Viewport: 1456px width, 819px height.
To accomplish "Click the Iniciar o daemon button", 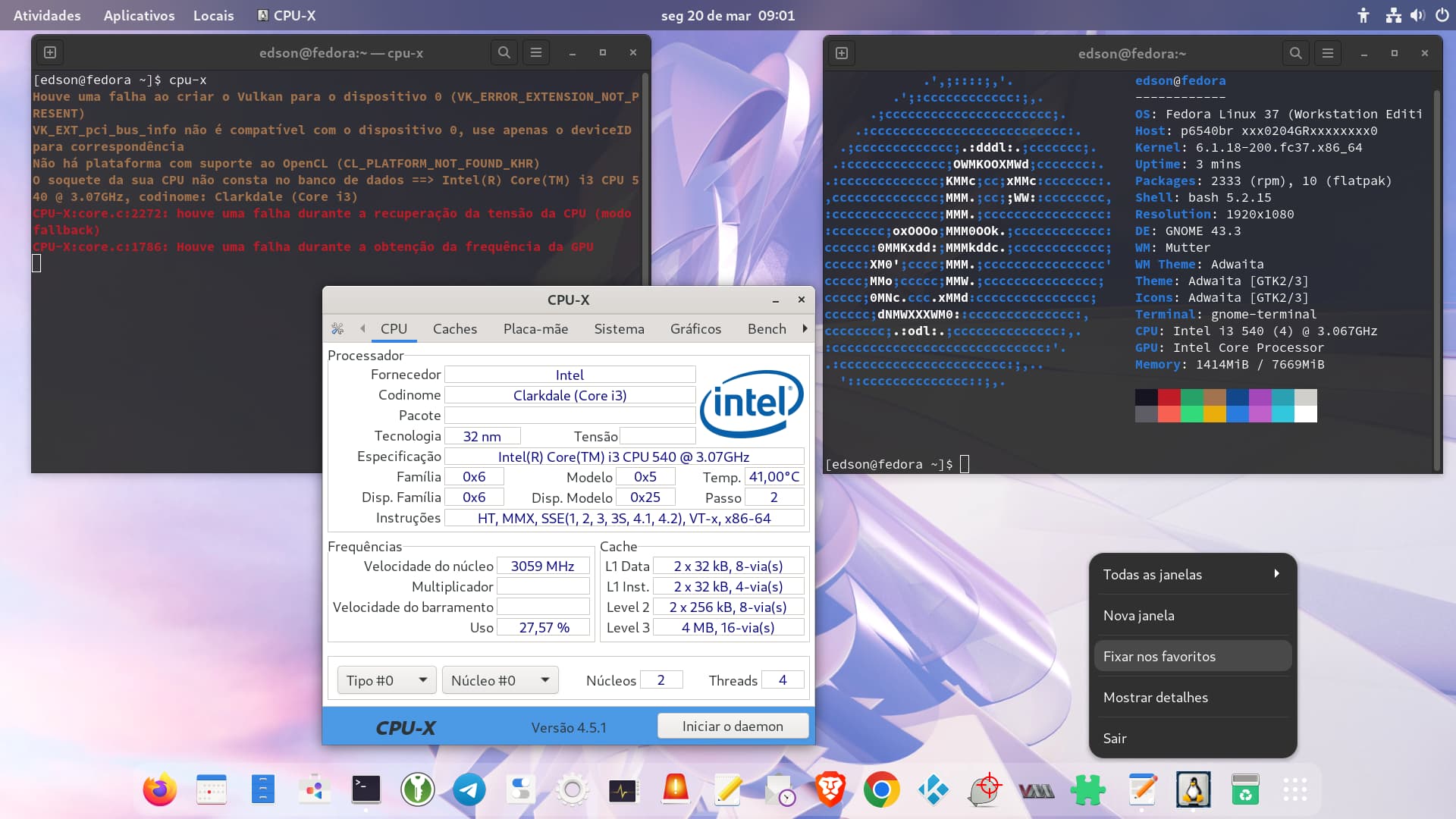I will (x=733, y=726).
